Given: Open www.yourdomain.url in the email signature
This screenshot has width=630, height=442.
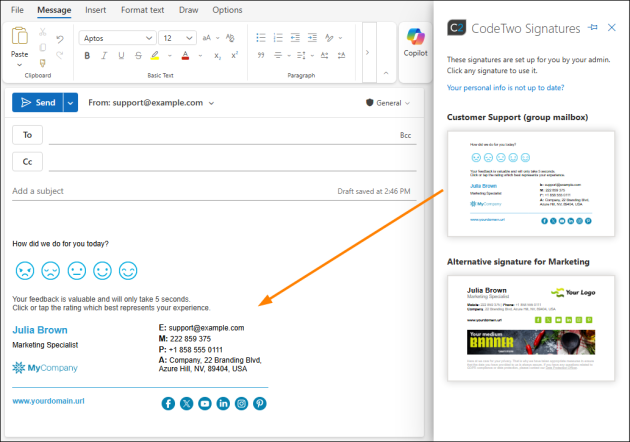Looking at the screenshot, I should click(x=48, y=401).
